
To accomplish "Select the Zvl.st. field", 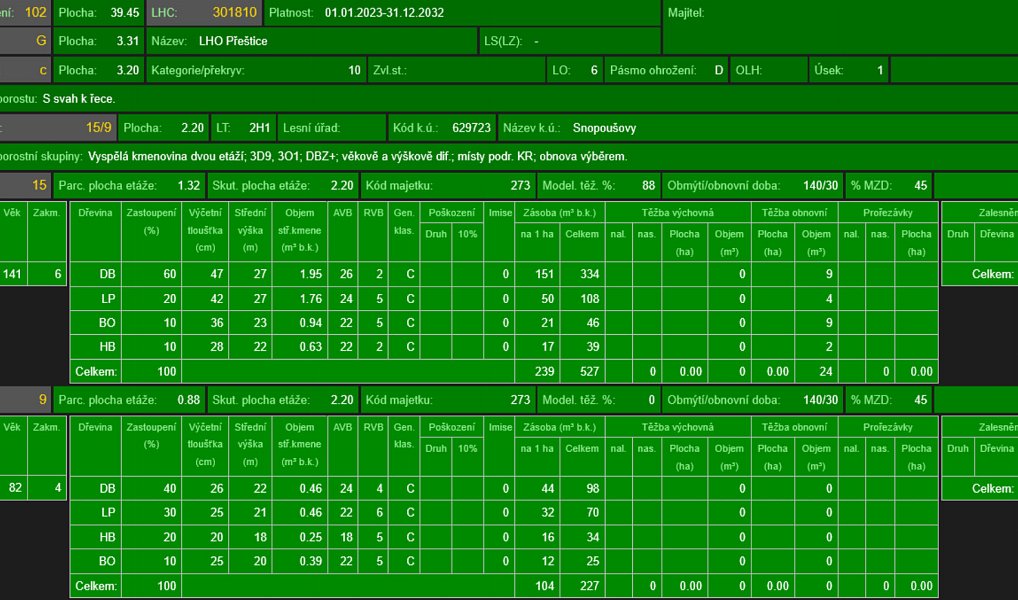I will [x=456, y=70].
